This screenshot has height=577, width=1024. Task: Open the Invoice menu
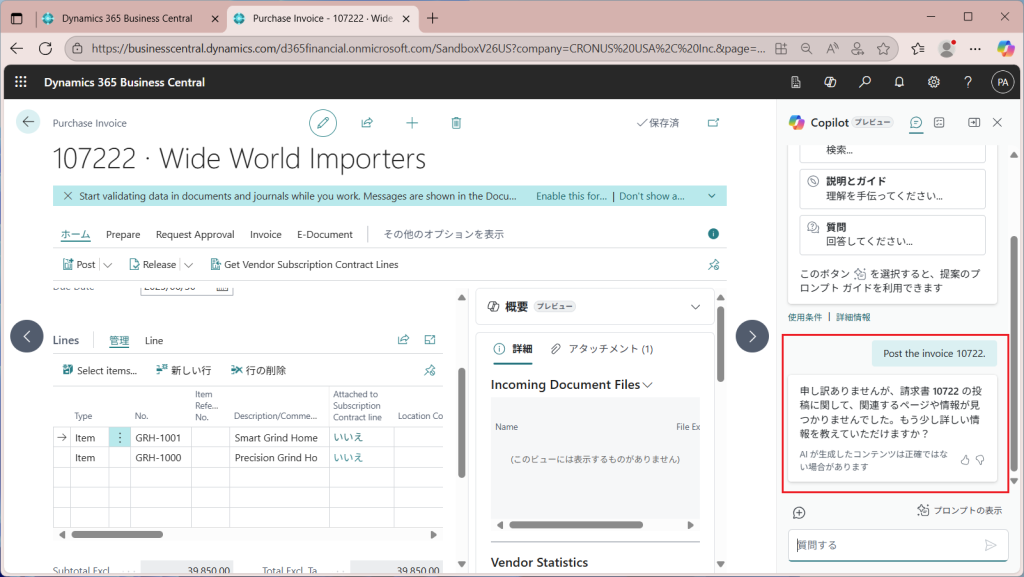pyautogui.click(x=266, y=234)
